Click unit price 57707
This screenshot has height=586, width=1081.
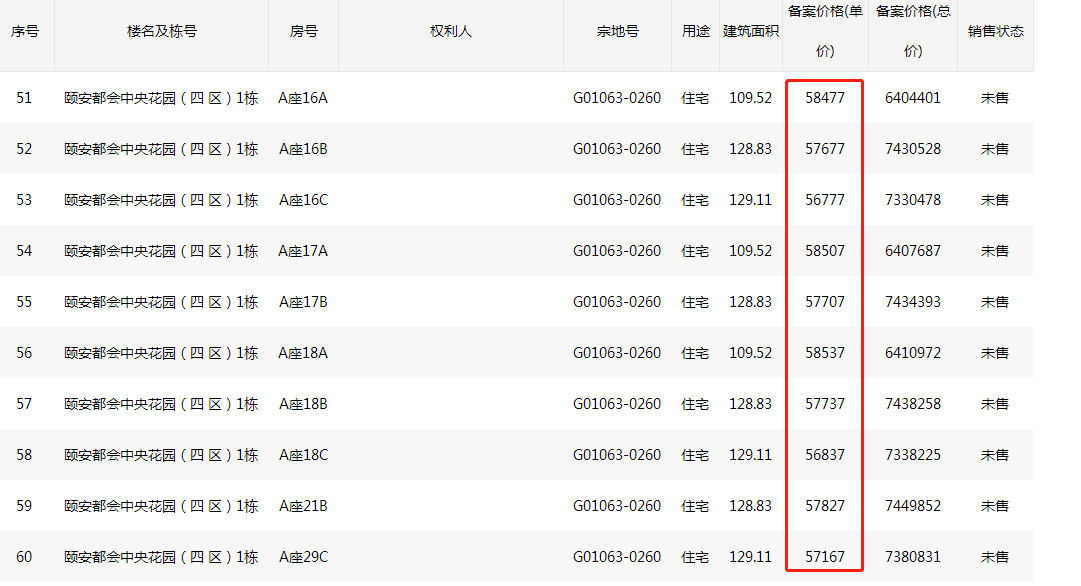point(825,302)
